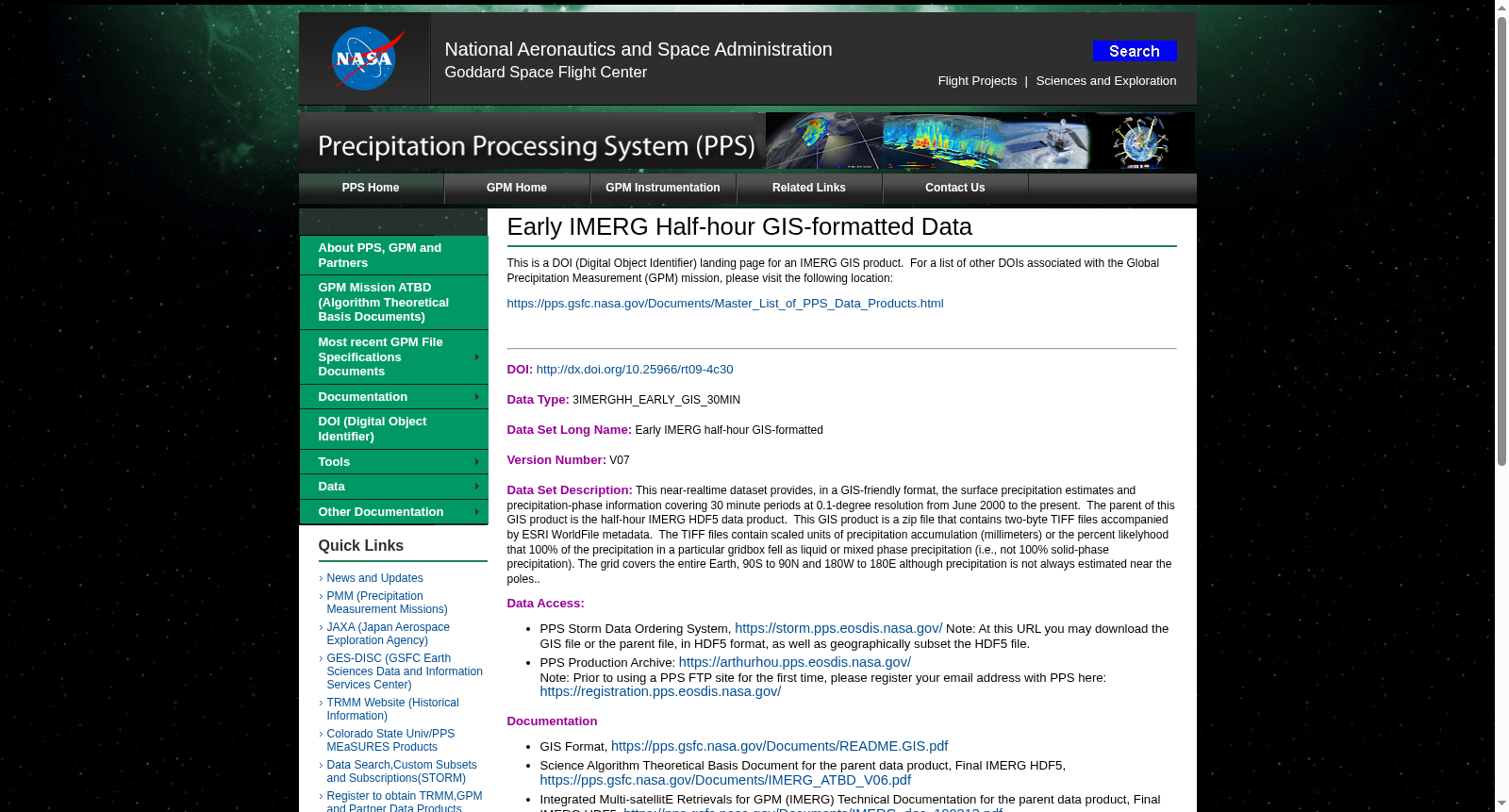Open About PPS, GPM and Partners
Screen dimensions: 1509x812
click(393, 256)
